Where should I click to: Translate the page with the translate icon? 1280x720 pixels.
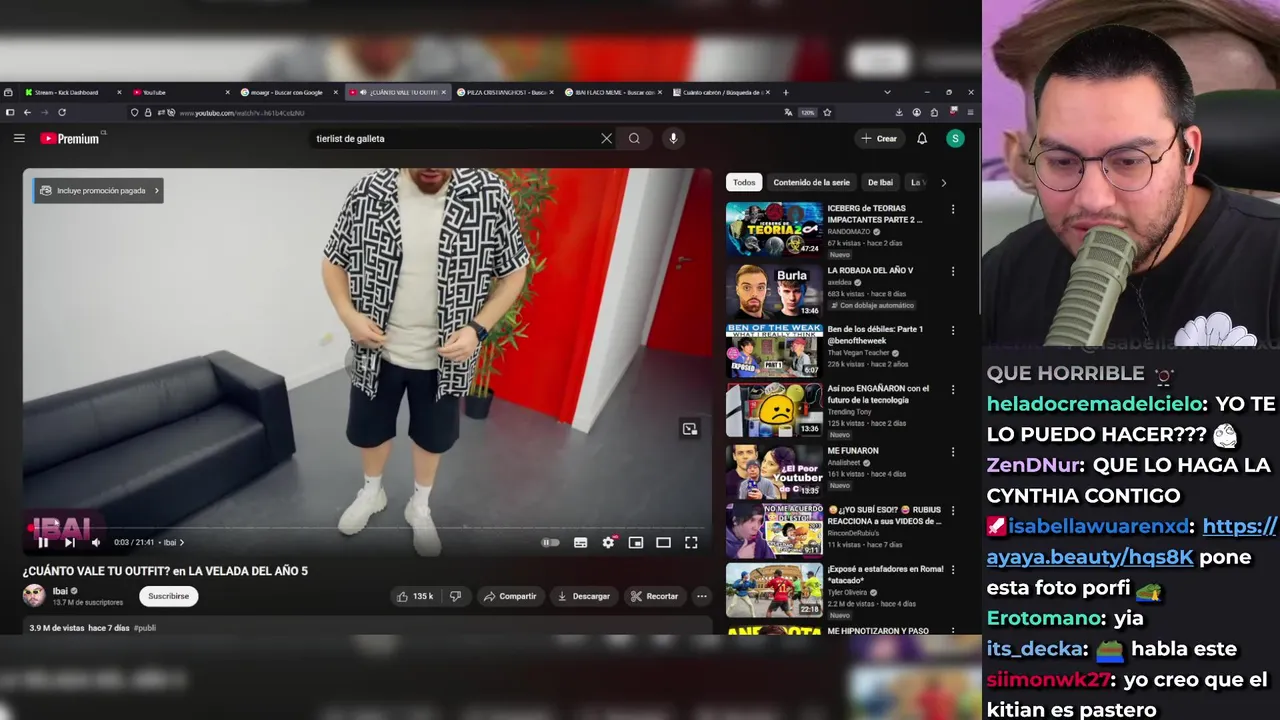[788, 112]
